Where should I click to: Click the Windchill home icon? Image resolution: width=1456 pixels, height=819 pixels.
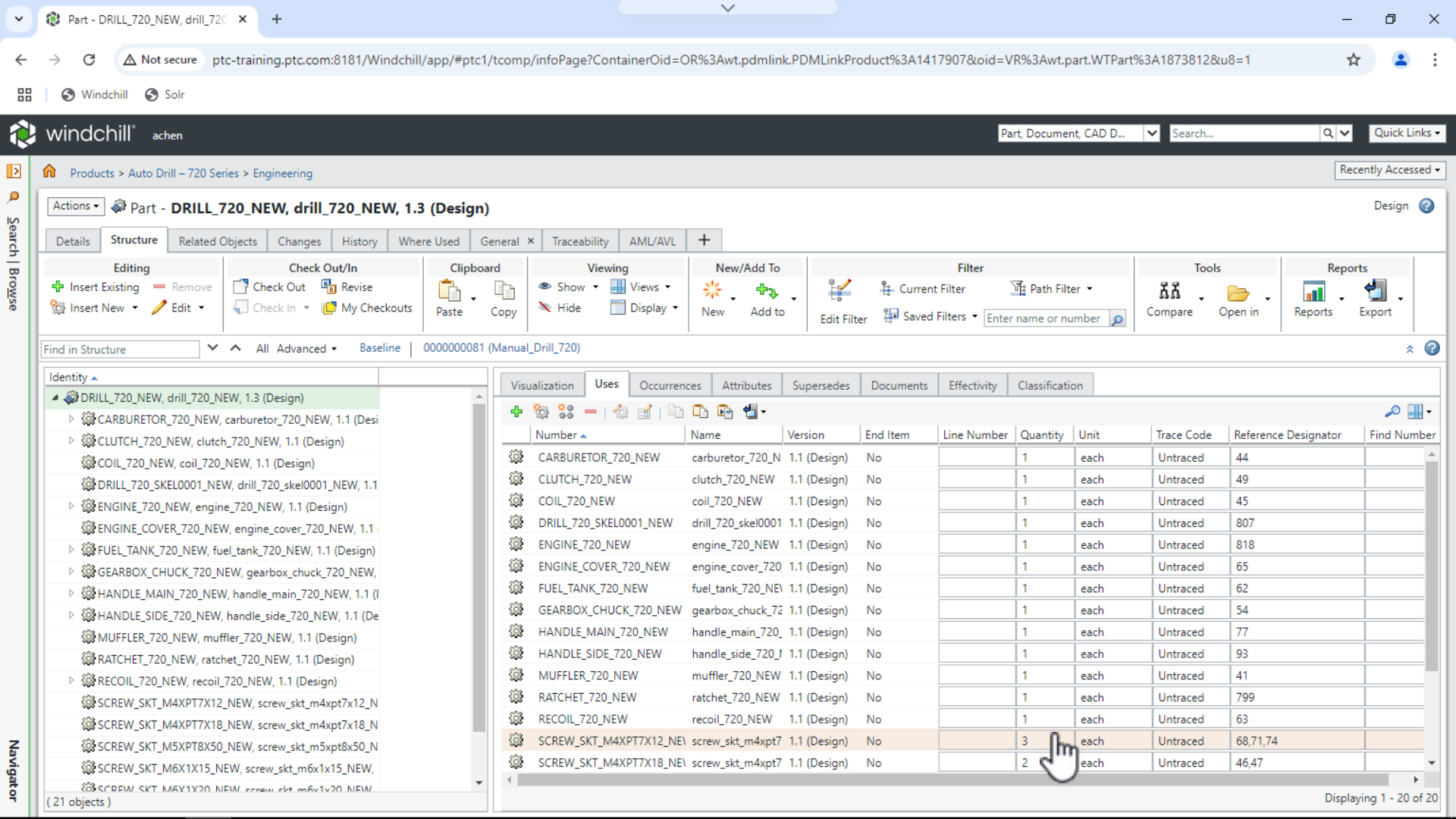[49, 171]
